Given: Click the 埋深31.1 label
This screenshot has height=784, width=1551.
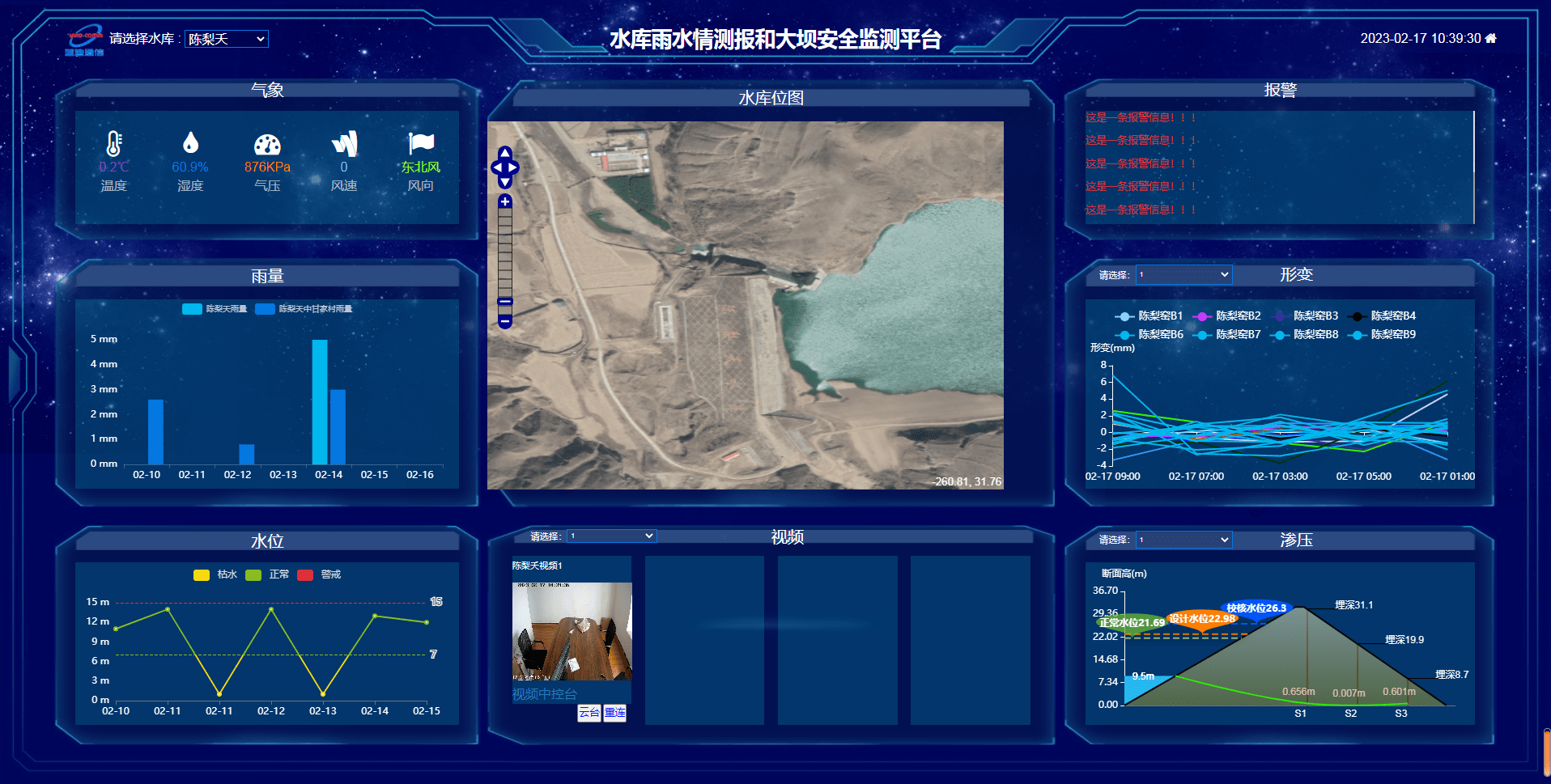Looking at the screenshot, I should (x=1354, y=605).
